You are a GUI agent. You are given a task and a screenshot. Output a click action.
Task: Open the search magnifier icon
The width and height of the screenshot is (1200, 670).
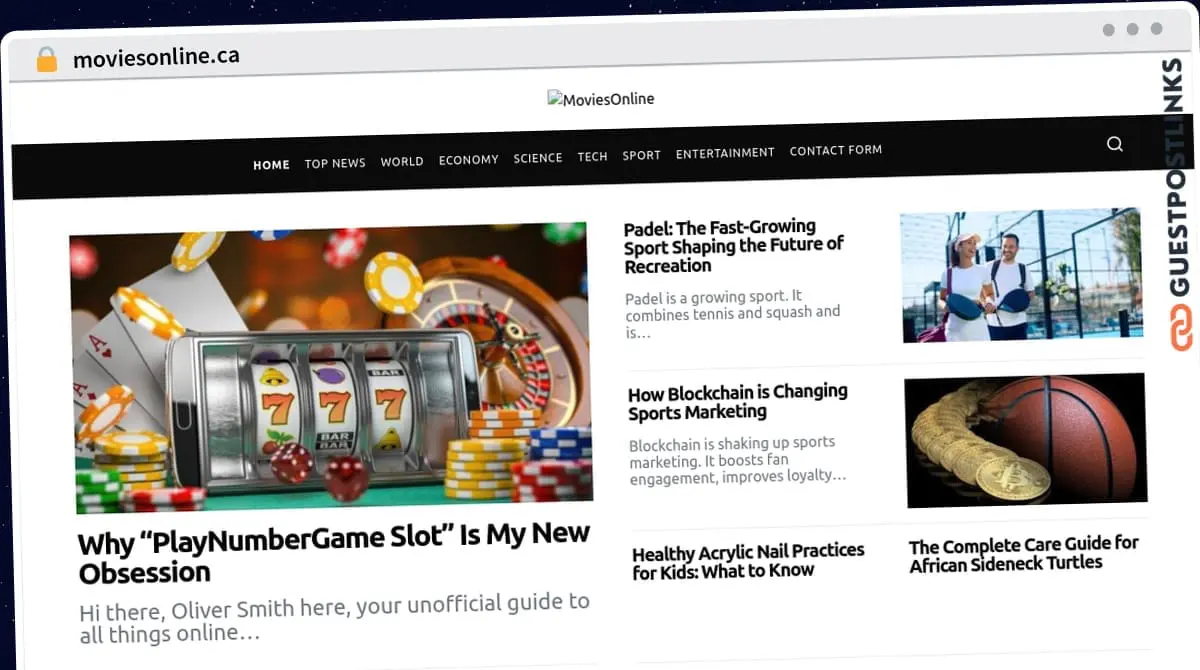pyautogui.click(x=1115, y=144)
